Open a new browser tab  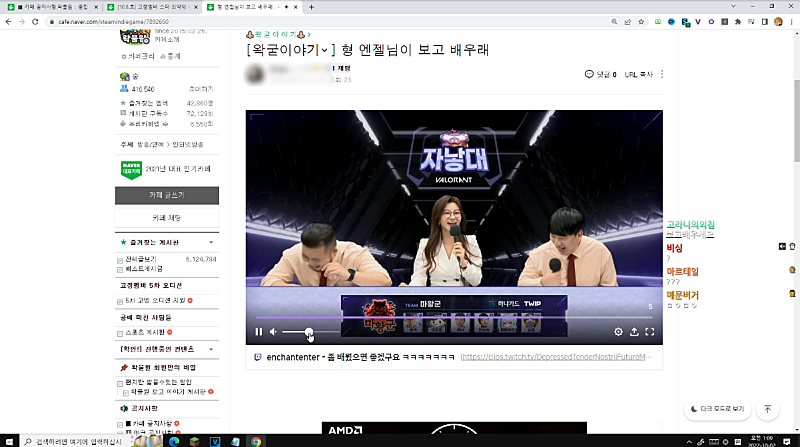(311, 7)
